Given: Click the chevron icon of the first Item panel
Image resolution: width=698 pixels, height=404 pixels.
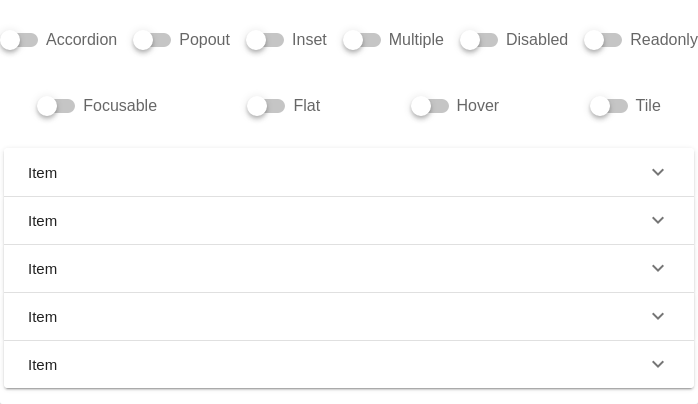Looking at the screenshot, I should click(x=658, y=172).
